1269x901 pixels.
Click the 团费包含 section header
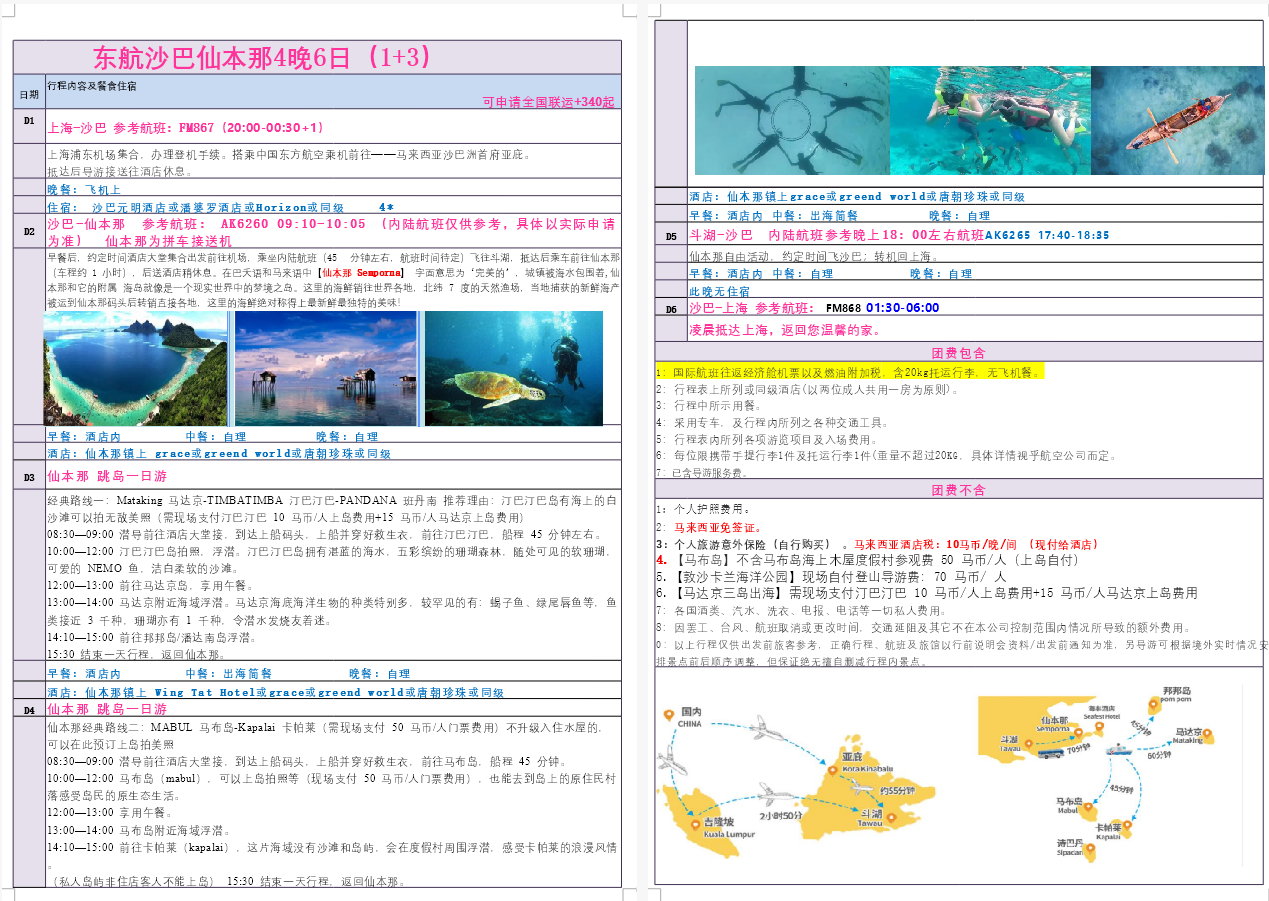(x=958, y=353)
